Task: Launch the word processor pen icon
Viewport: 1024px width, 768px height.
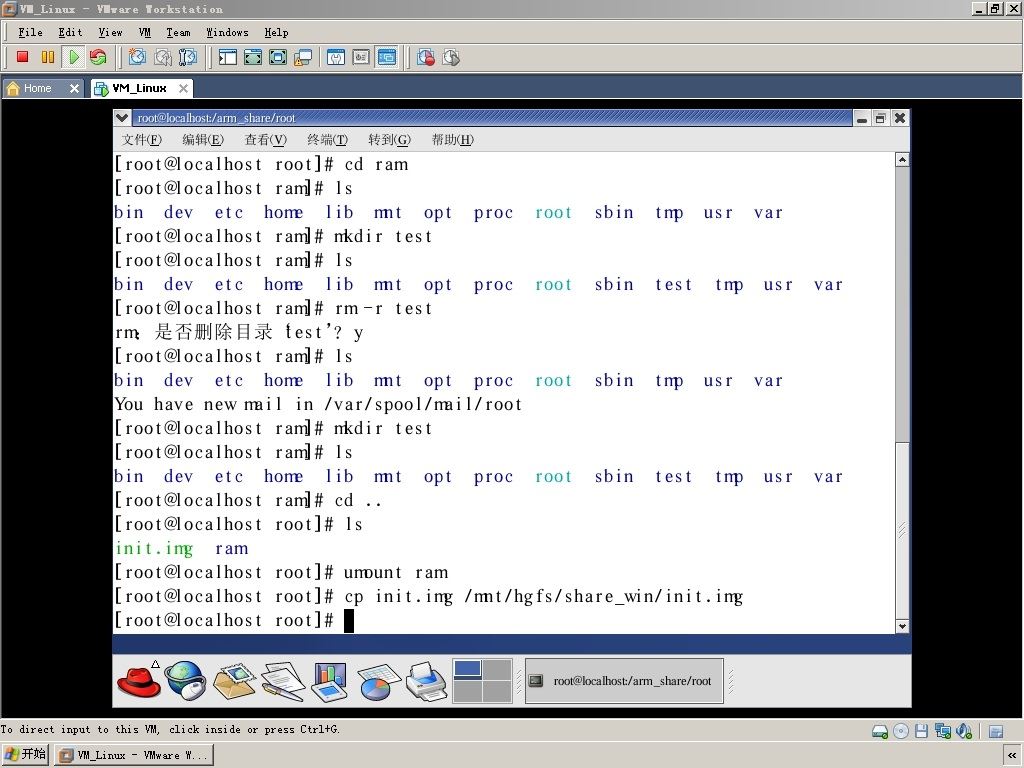Action: coord(283,681)
